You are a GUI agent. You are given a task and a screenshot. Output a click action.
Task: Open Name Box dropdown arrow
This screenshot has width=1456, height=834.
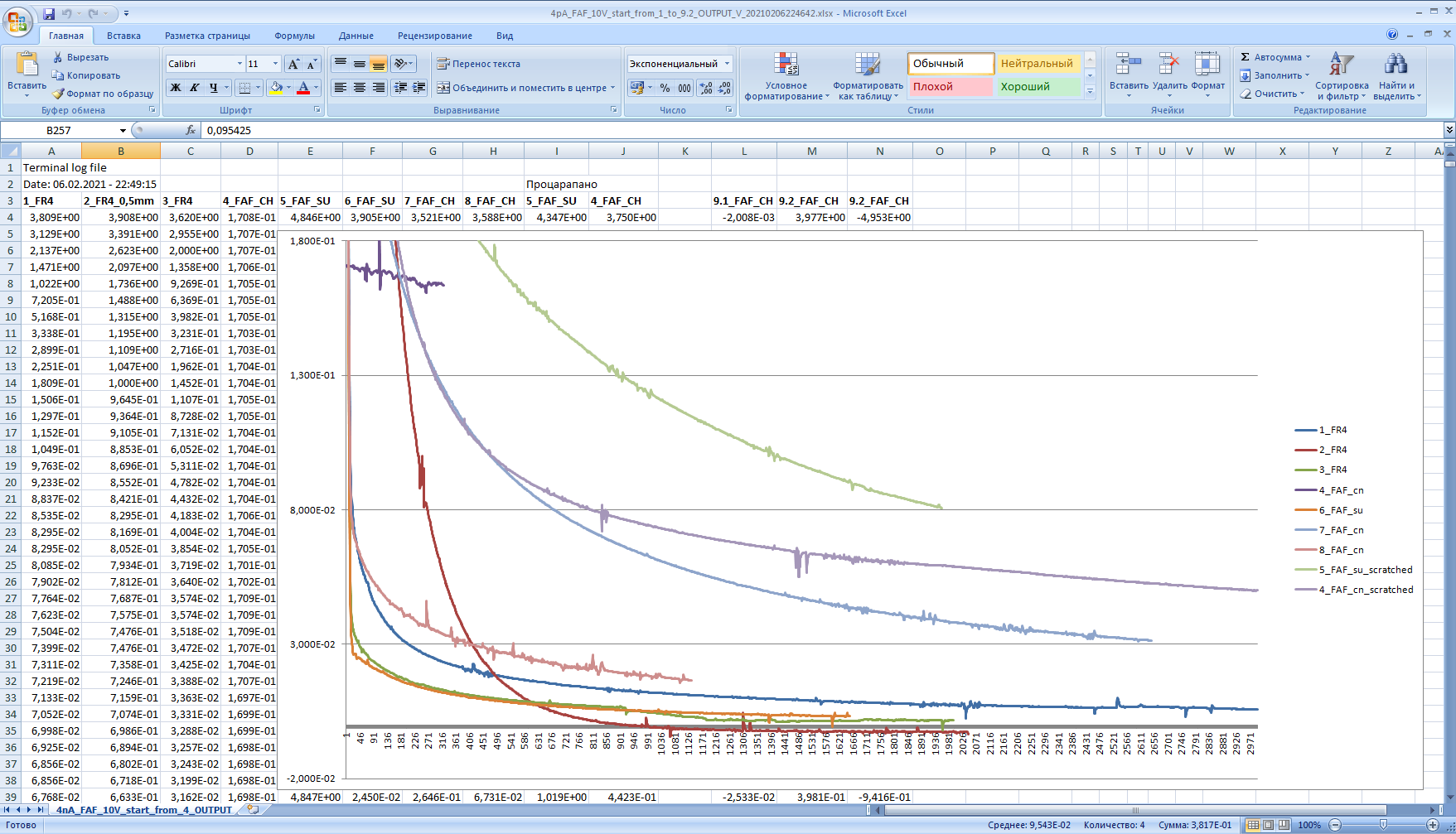(123, 130)
